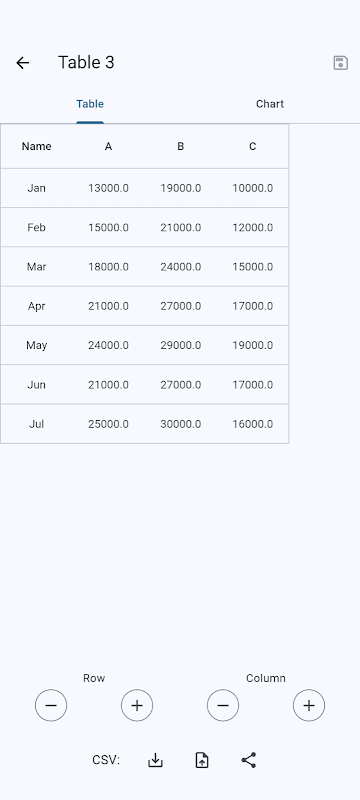Download the CSV file icon

click(x=155, y=760)
